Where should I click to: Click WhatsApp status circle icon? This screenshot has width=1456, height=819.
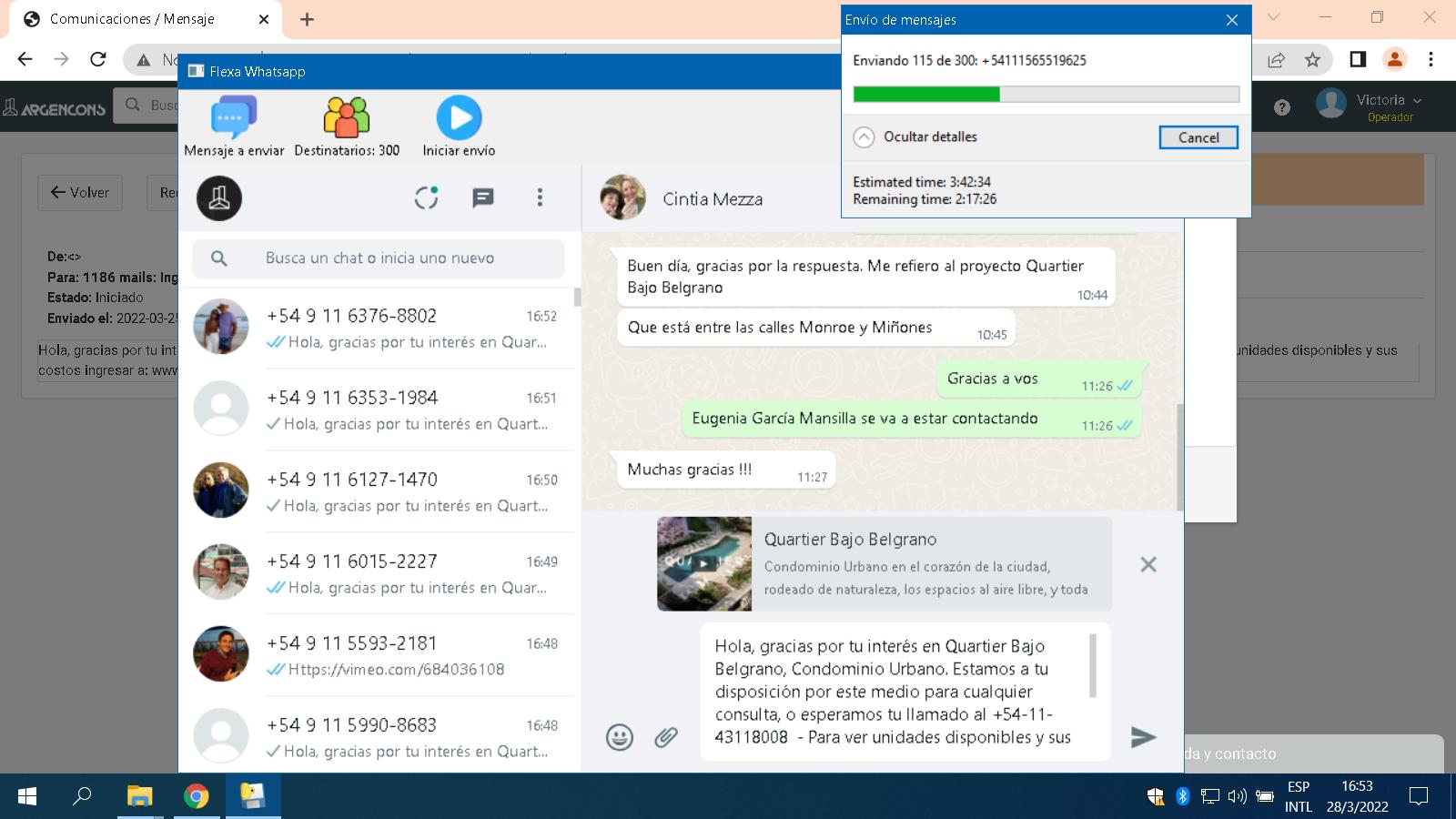[427, 197]
